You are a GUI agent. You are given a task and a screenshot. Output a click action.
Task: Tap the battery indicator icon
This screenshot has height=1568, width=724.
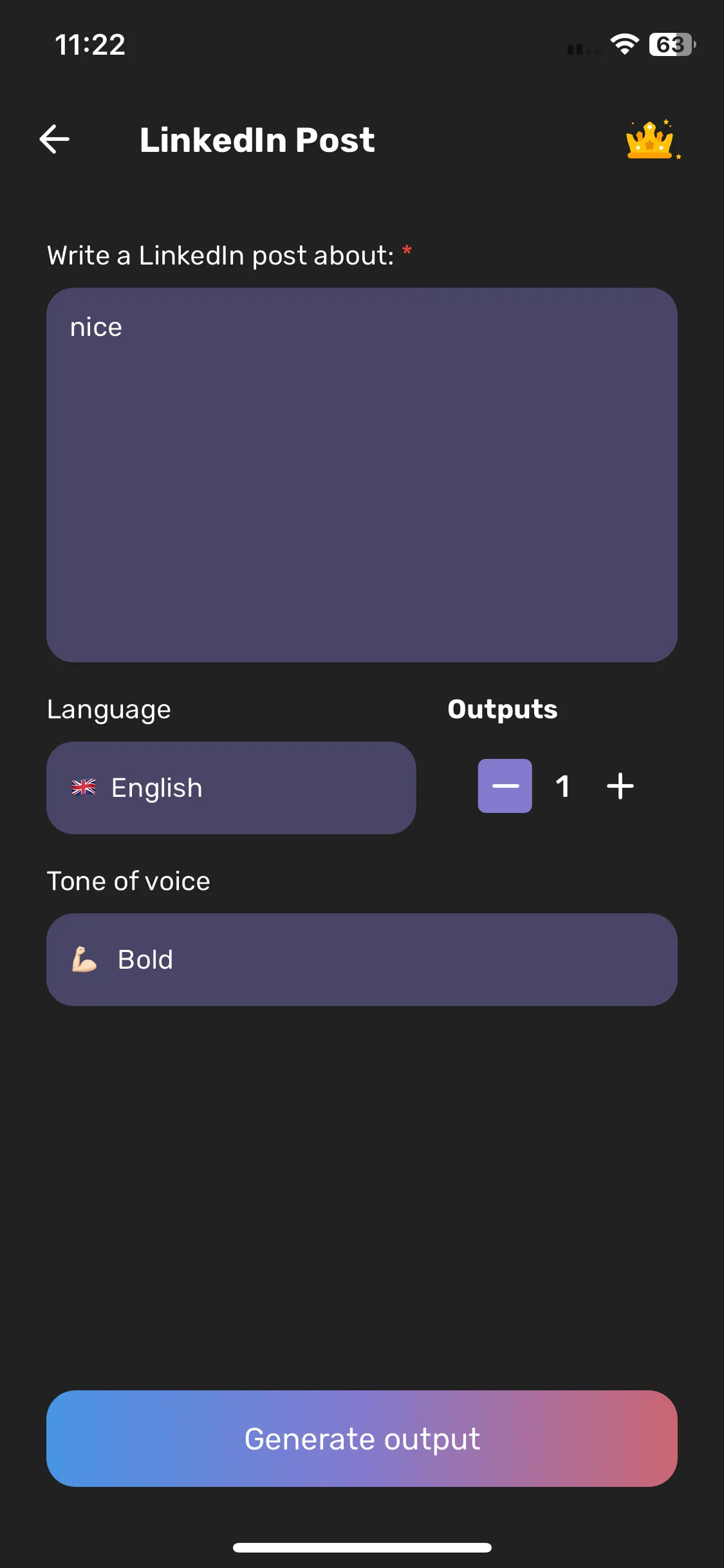tap(672, 44)
